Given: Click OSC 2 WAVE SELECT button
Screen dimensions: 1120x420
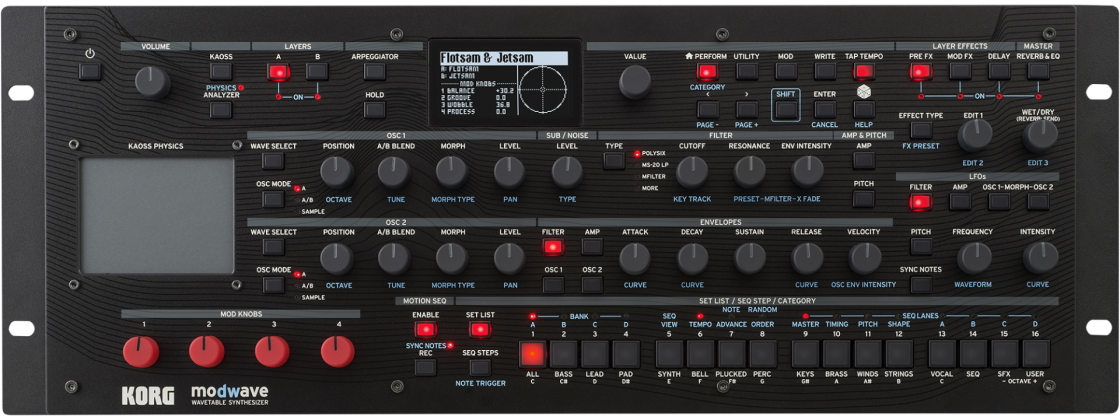Looking at the screenshot, I should [273, 247].
